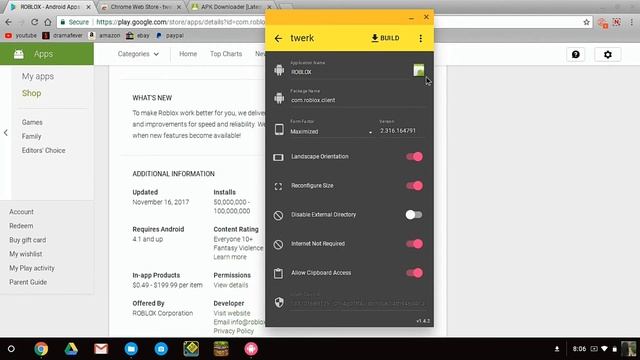Click the shield icon at the bottom of twerk
Viewport: 640px width, 360px height.
click(279, 302)
